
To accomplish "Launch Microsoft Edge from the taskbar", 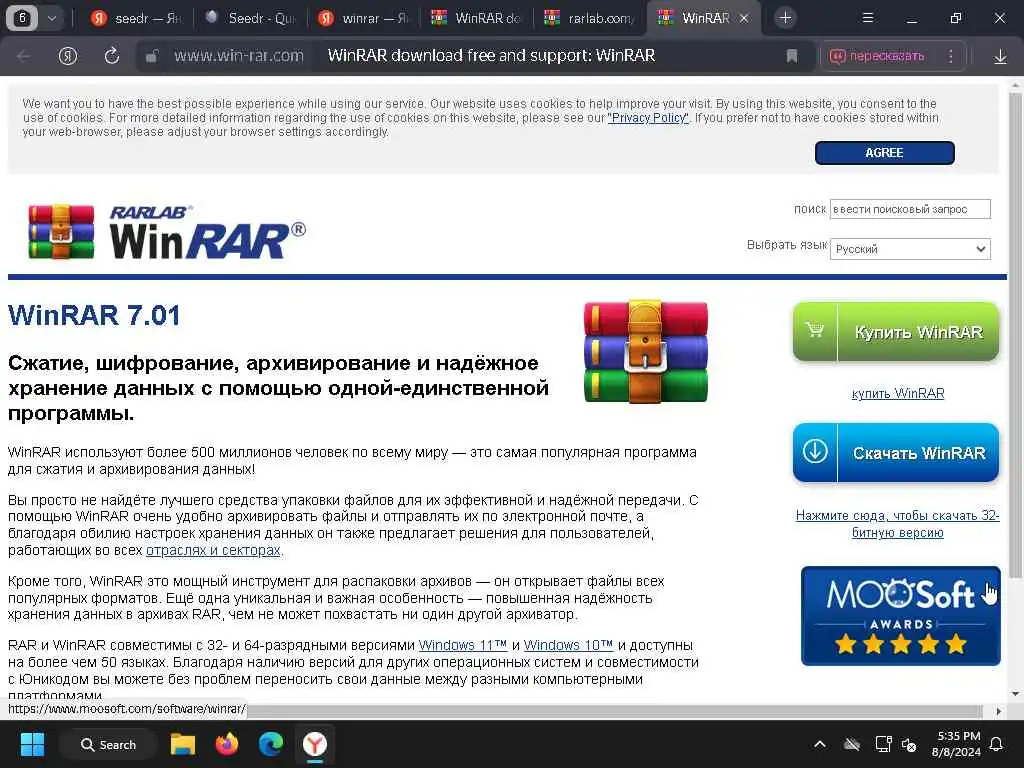I will [271, 744].
